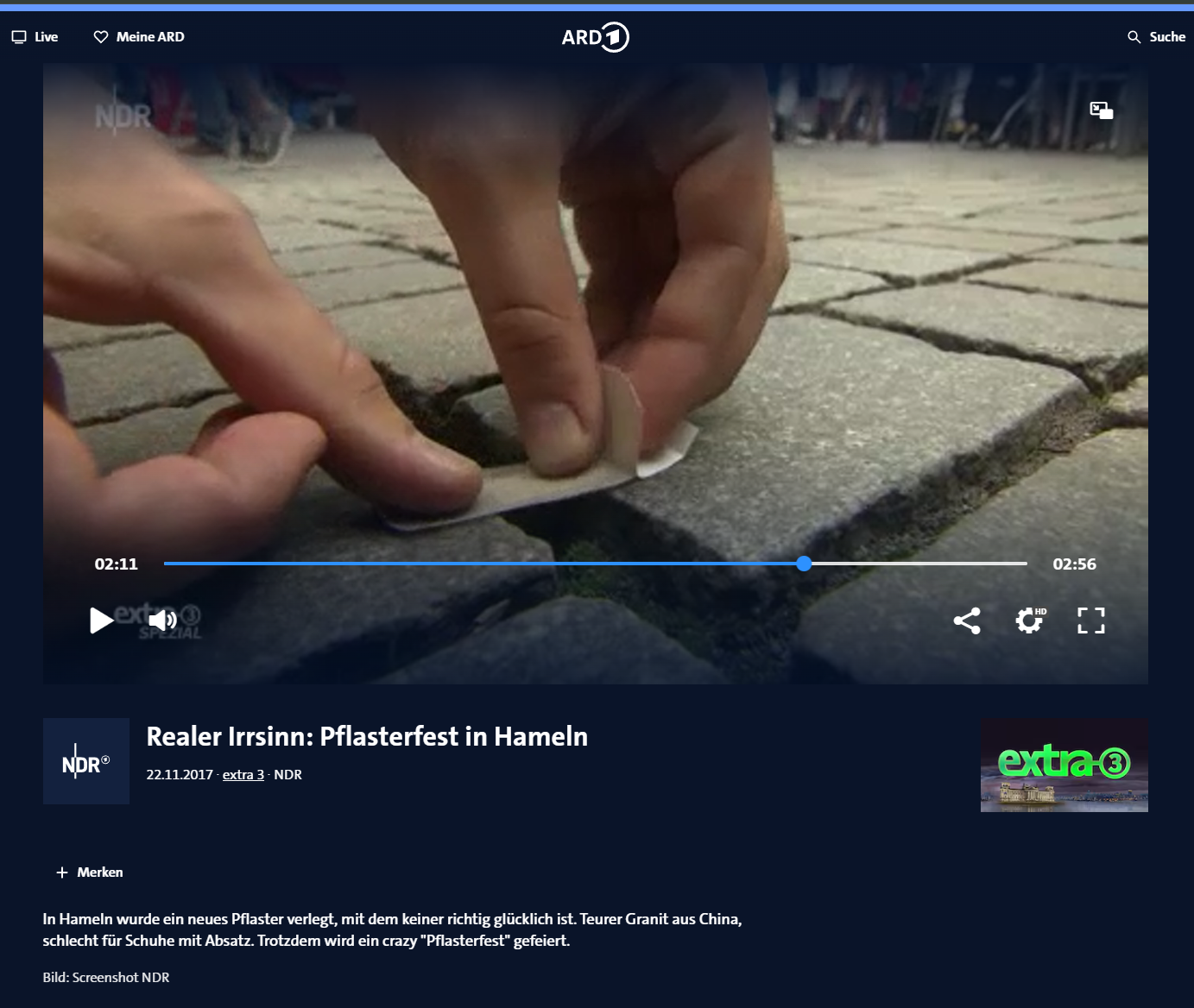Open Meine ARD favorites

coord(139,37)
